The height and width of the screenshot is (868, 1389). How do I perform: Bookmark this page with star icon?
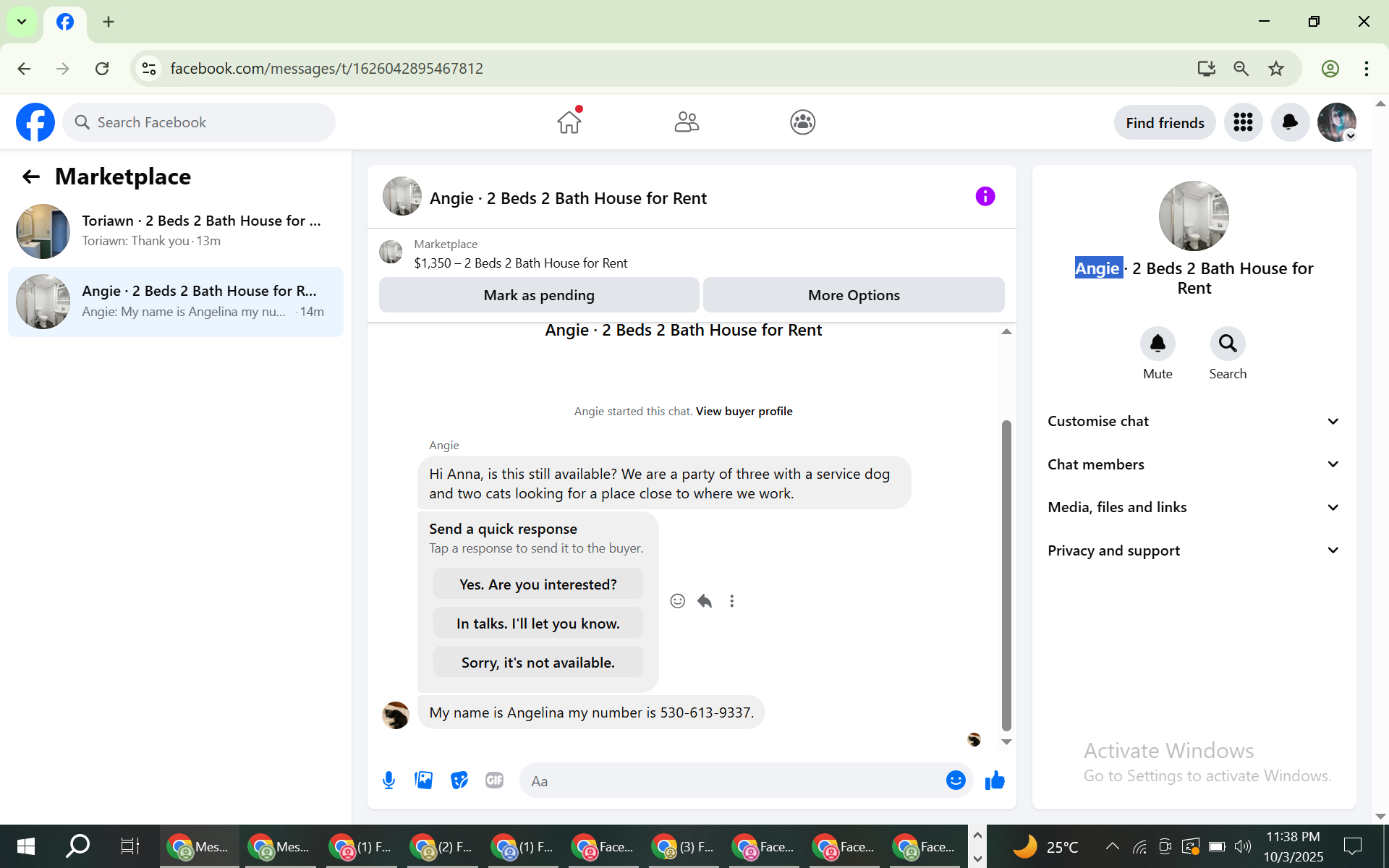pyautogui.click(x=1276, y=69)
